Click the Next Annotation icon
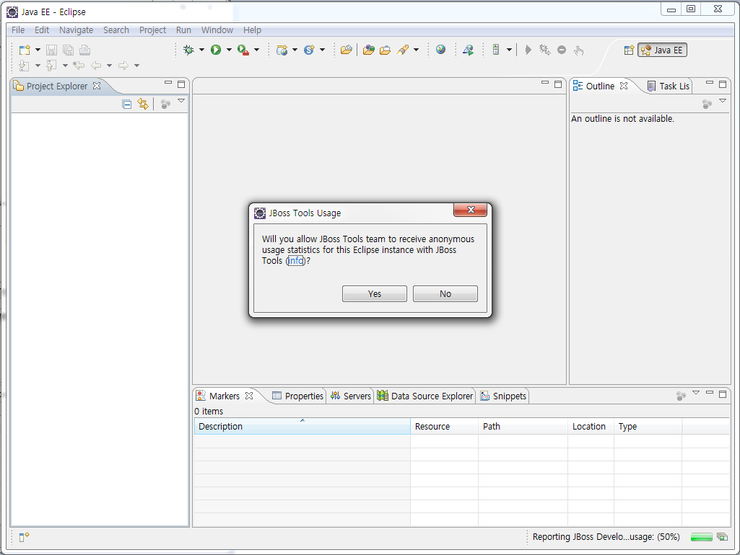 pos(24,66)
